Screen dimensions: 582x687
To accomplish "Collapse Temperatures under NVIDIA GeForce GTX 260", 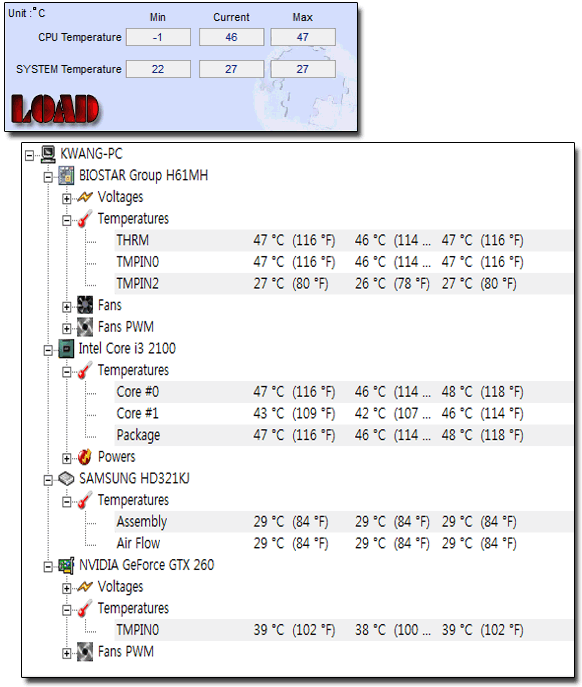I will [66, 610].
